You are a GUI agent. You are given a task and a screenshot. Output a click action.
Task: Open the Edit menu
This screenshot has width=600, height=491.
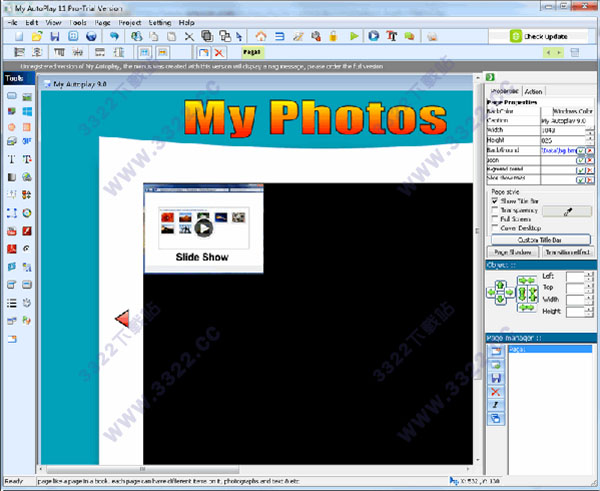coord(32,23)
